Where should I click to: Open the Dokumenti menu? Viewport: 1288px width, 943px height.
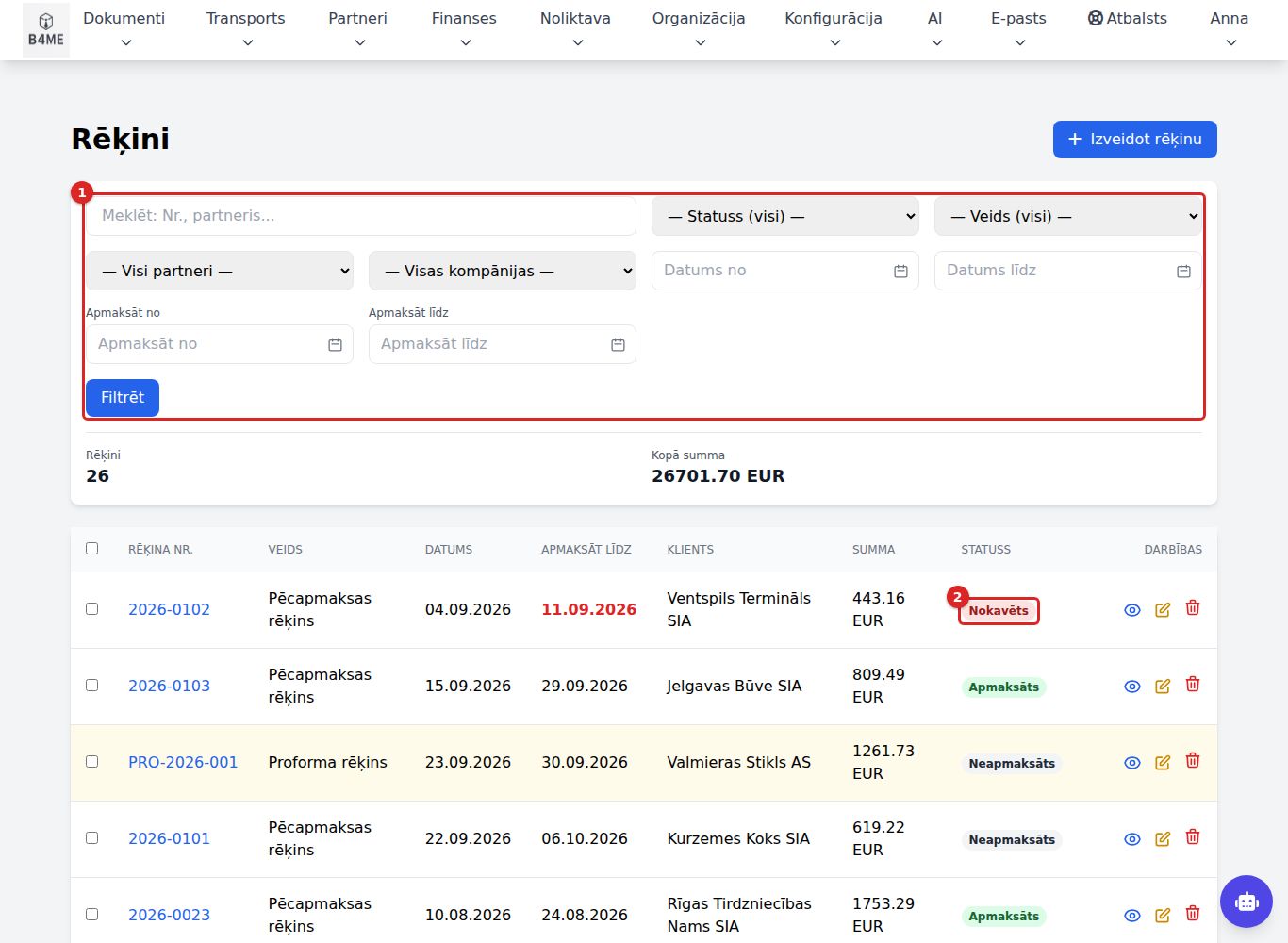(124, 30)
